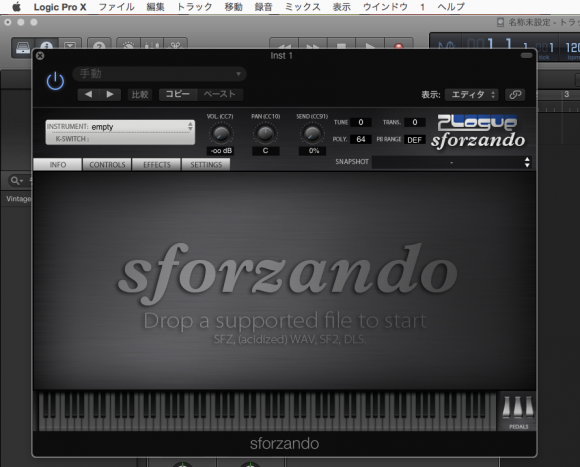Open the Library icon in Logic toolbar

coord(23,47)
